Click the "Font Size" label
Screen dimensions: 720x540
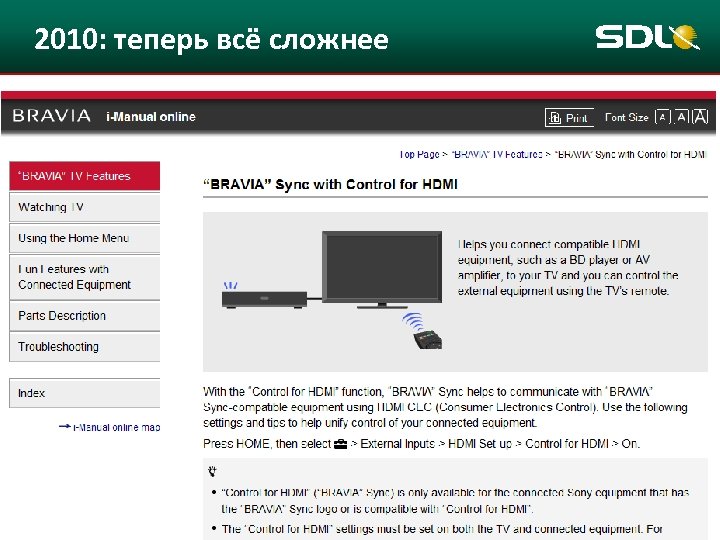pos(626,118)
